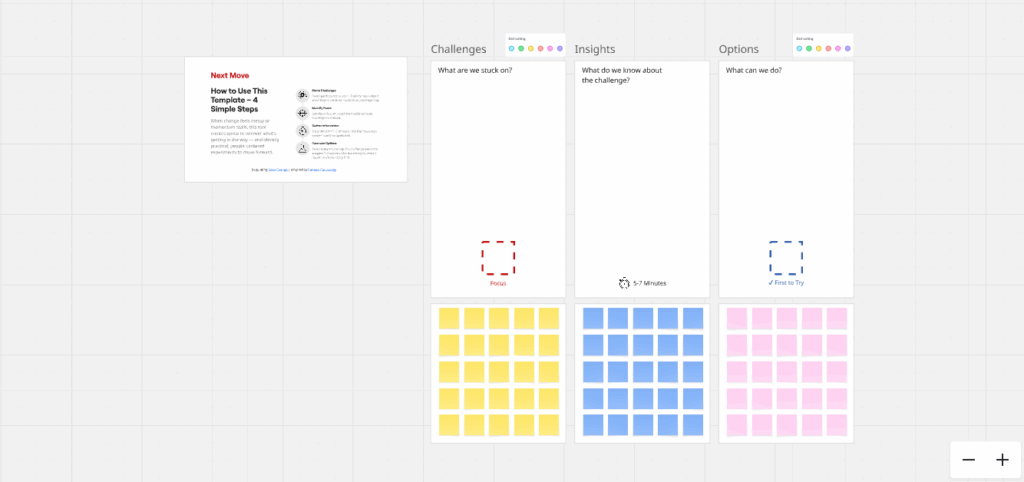Screen dimensions: 1024x482
Task: Click the third circular-arrows step icon
Action: pos(302,130)
